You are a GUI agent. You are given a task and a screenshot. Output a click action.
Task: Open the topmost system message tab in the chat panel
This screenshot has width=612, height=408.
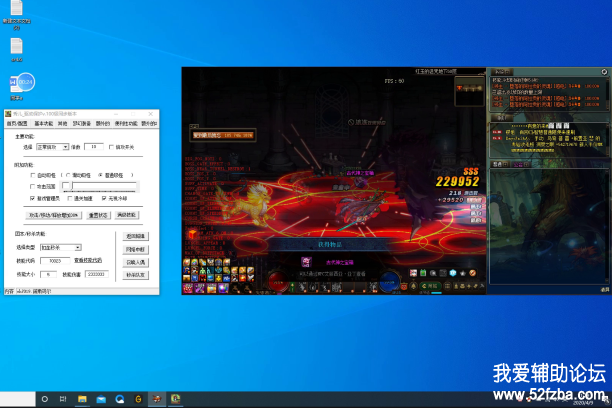tap(502, 72)
